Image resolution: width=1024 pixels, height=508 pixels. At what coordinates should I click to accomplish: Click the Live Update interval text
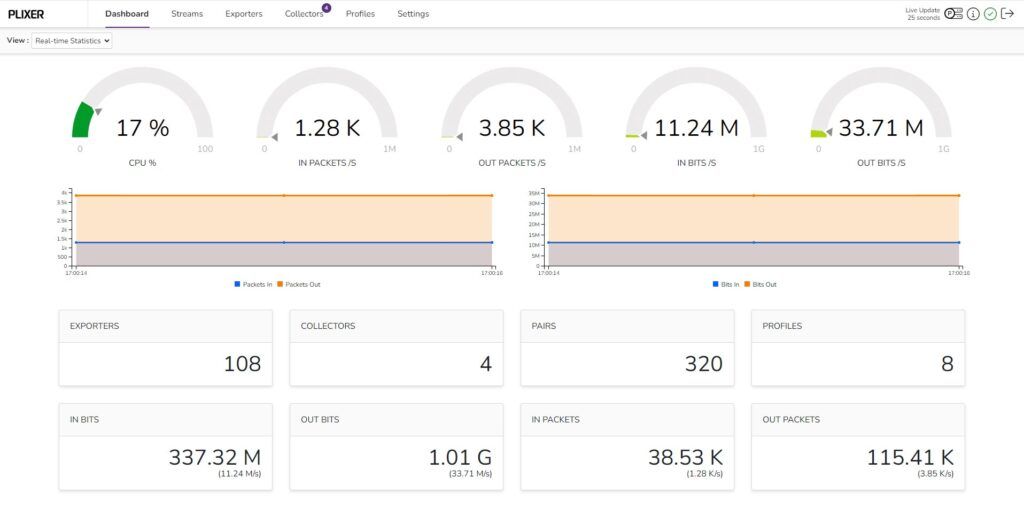click(923, 14)
